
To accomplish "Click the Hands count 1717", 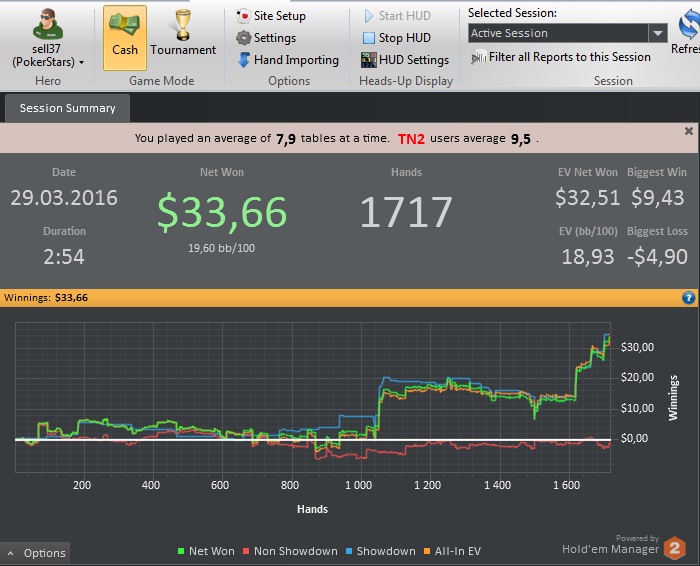I will click(x=406, y=212).
